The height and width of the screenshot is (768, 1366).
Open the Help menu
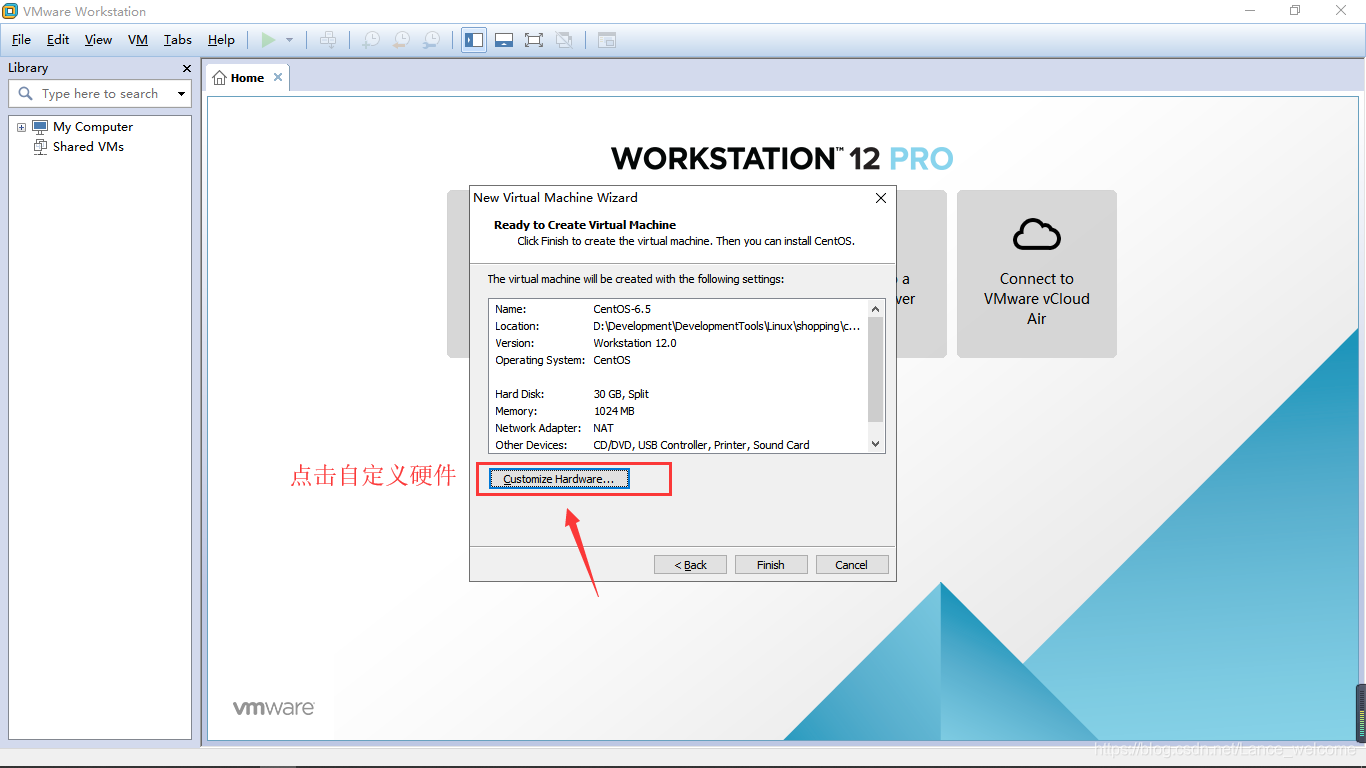coord(221,40)
